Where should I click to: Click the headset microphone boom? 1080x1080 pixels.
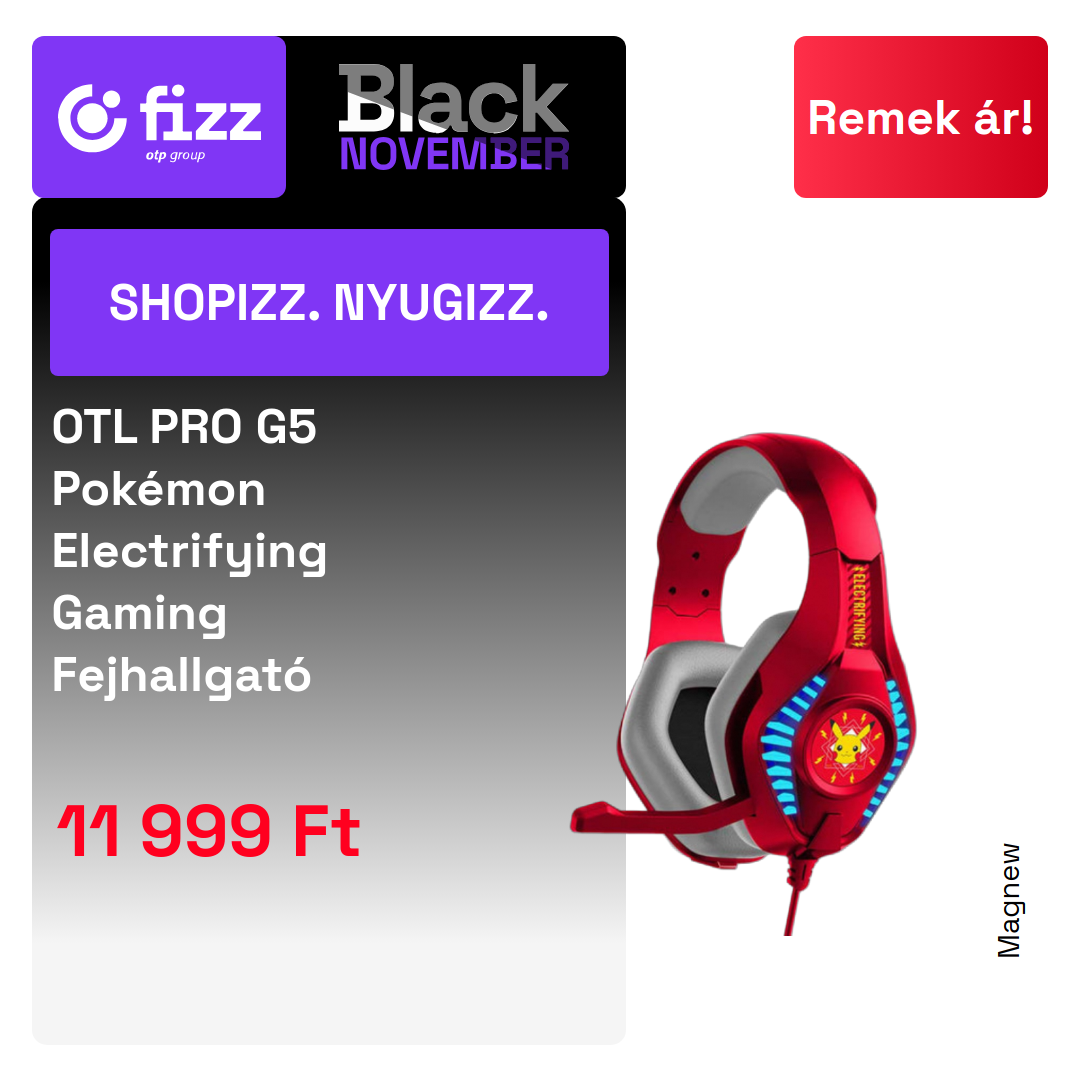654,816
